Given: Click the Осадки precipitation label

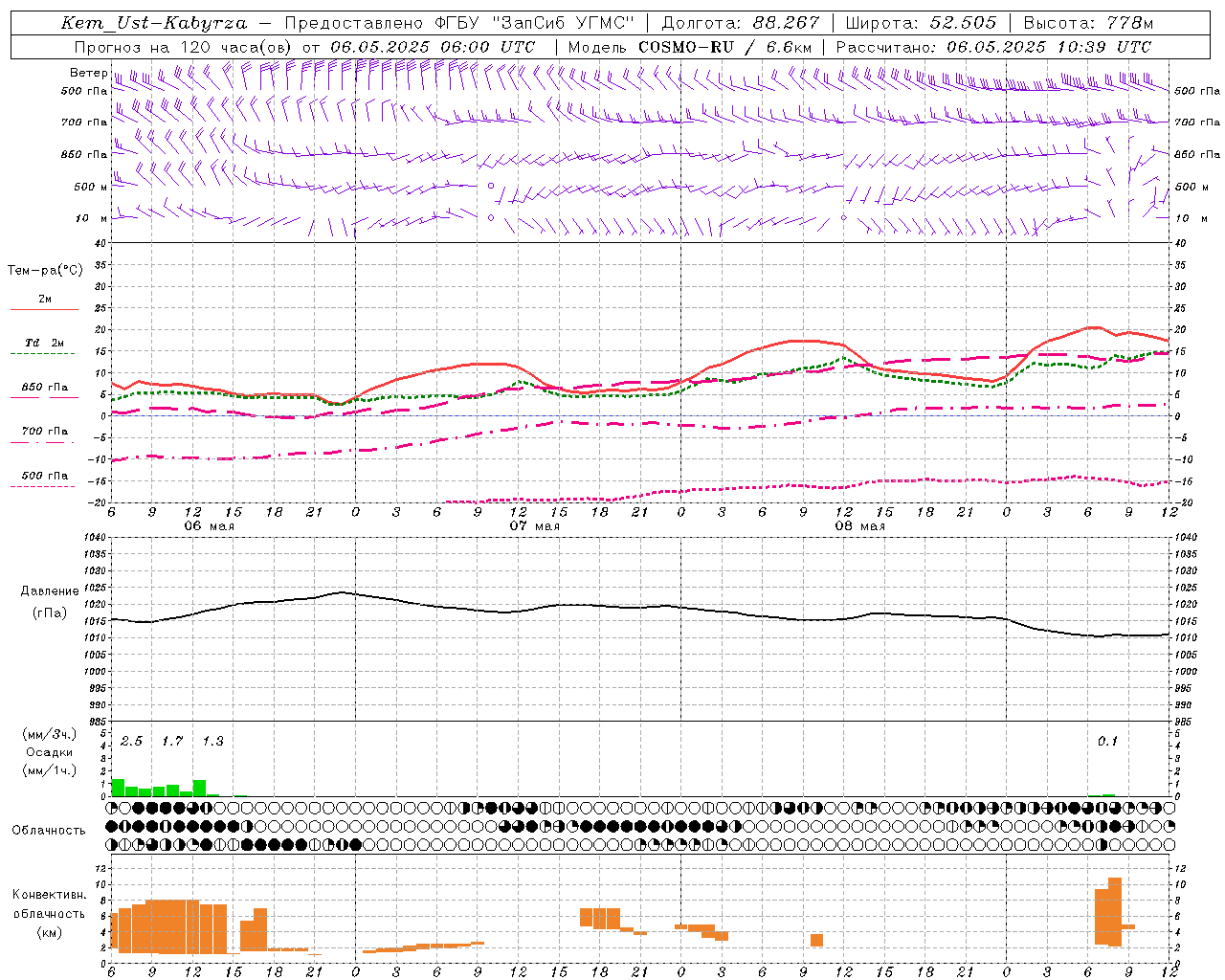Looking at the screenshot, I should (50, 752).
